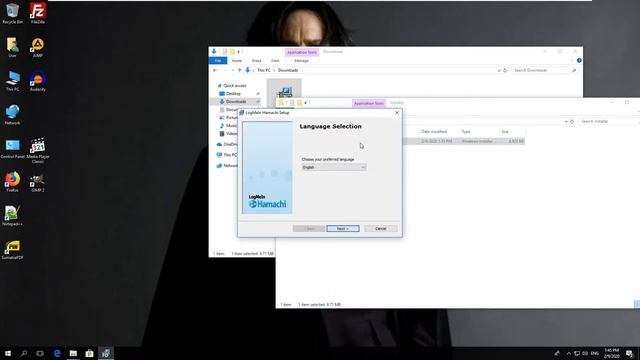Open the taskbar clock showing 1:45 PM
The width and height of the screenshot is (640, 360).
pyautogui.click(x=611, y=353)
